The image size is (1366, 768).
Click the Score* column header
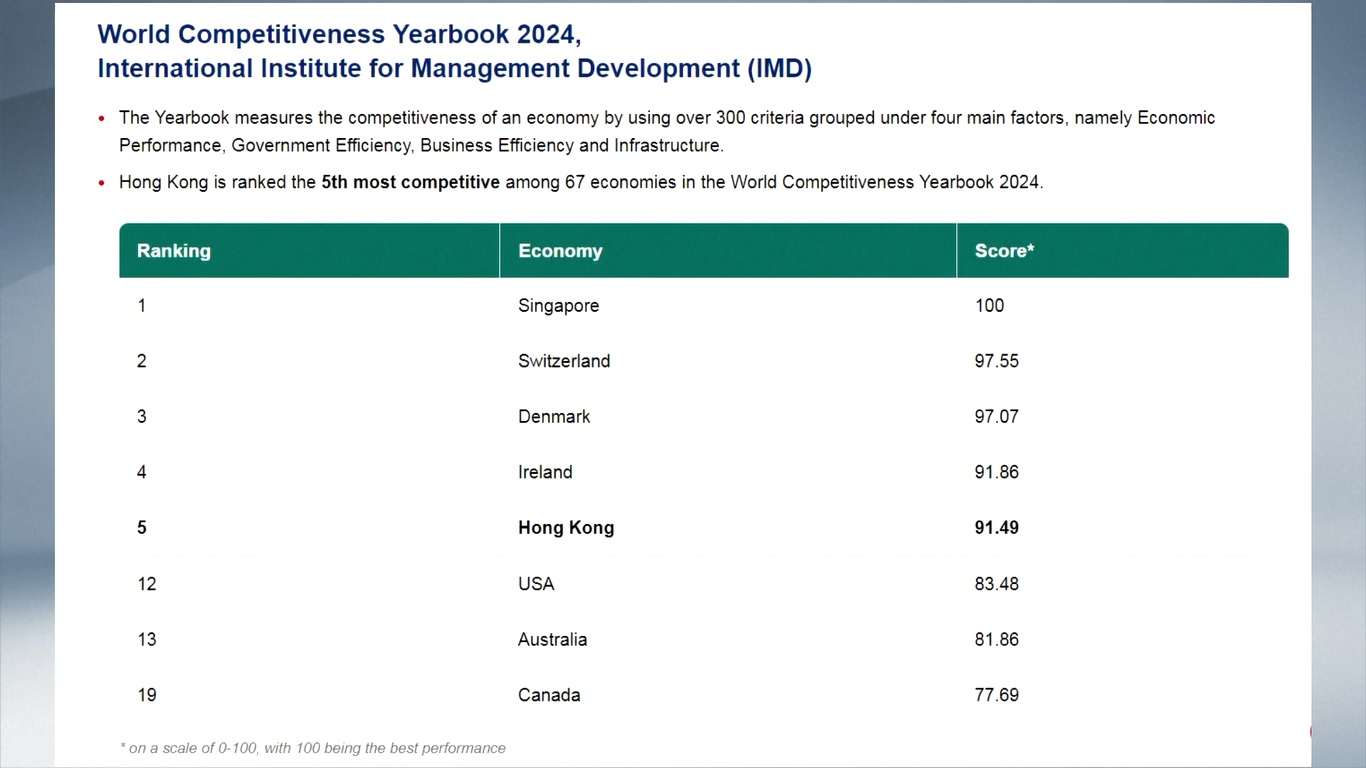click(1004, 251)
